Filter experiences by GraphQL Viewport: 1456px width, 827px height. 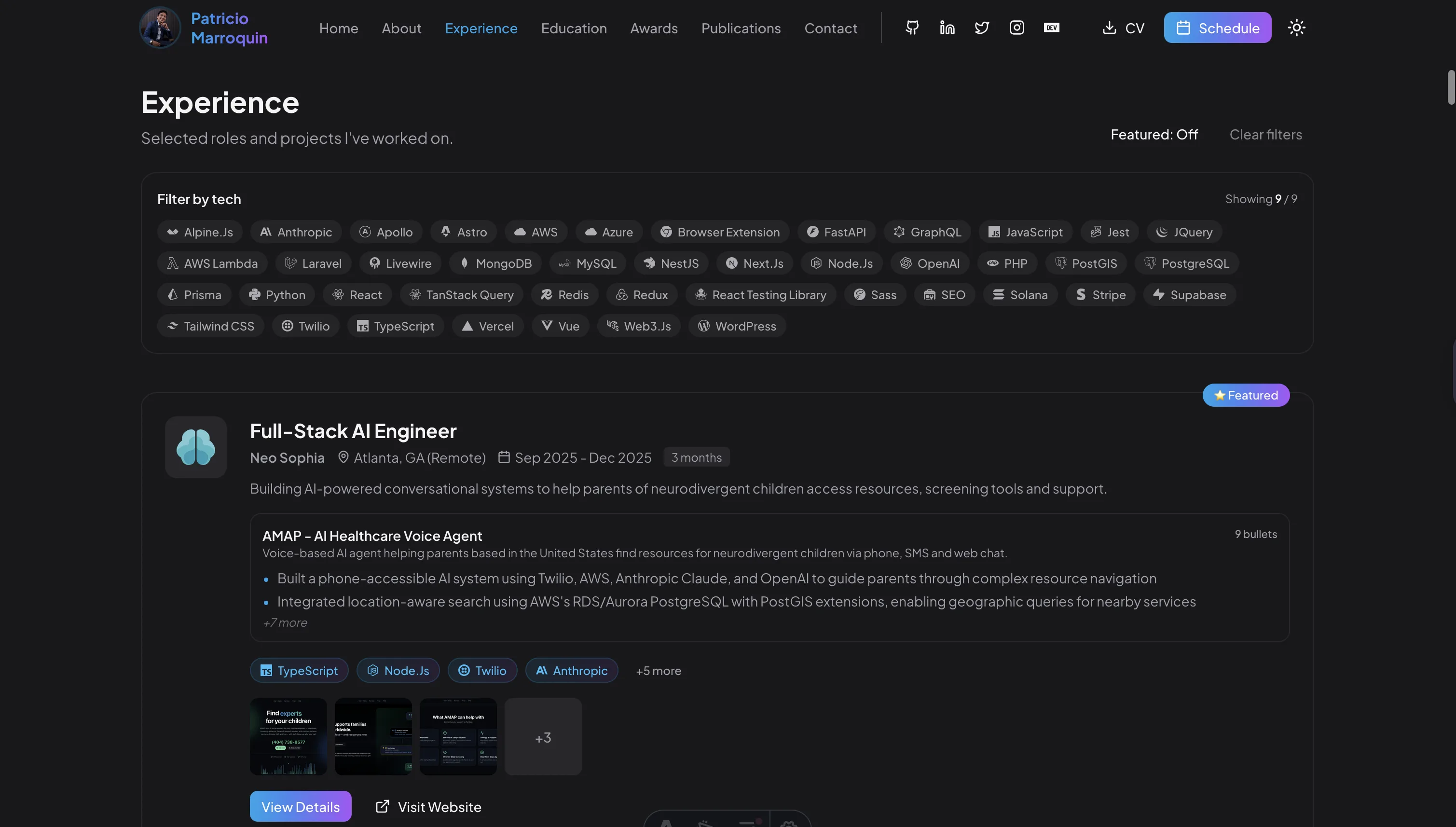tap(927, 232)
